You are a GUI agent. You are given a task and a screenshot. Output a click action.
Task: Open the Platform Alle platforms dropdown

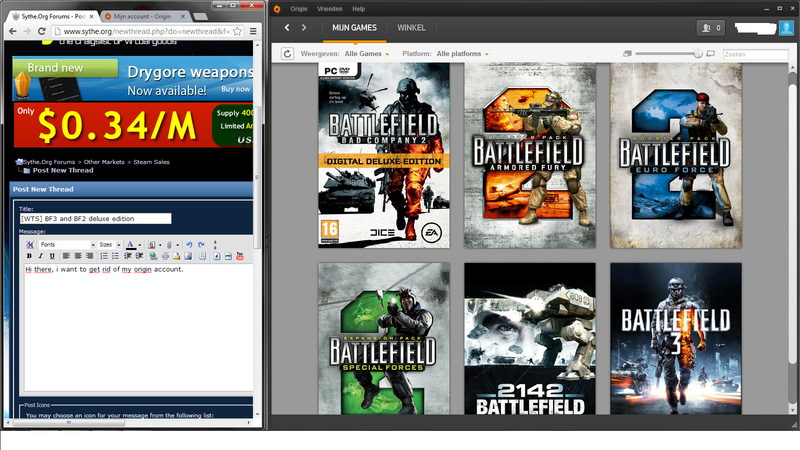point(462,54)
